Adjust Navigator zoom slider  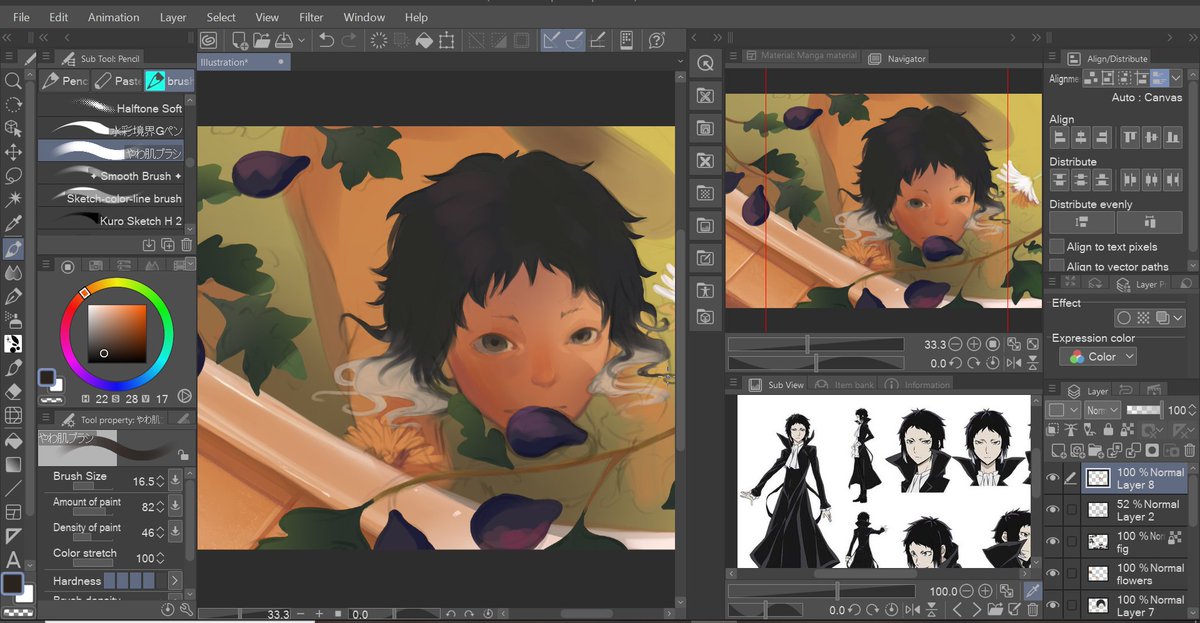[x=816, y=344]
